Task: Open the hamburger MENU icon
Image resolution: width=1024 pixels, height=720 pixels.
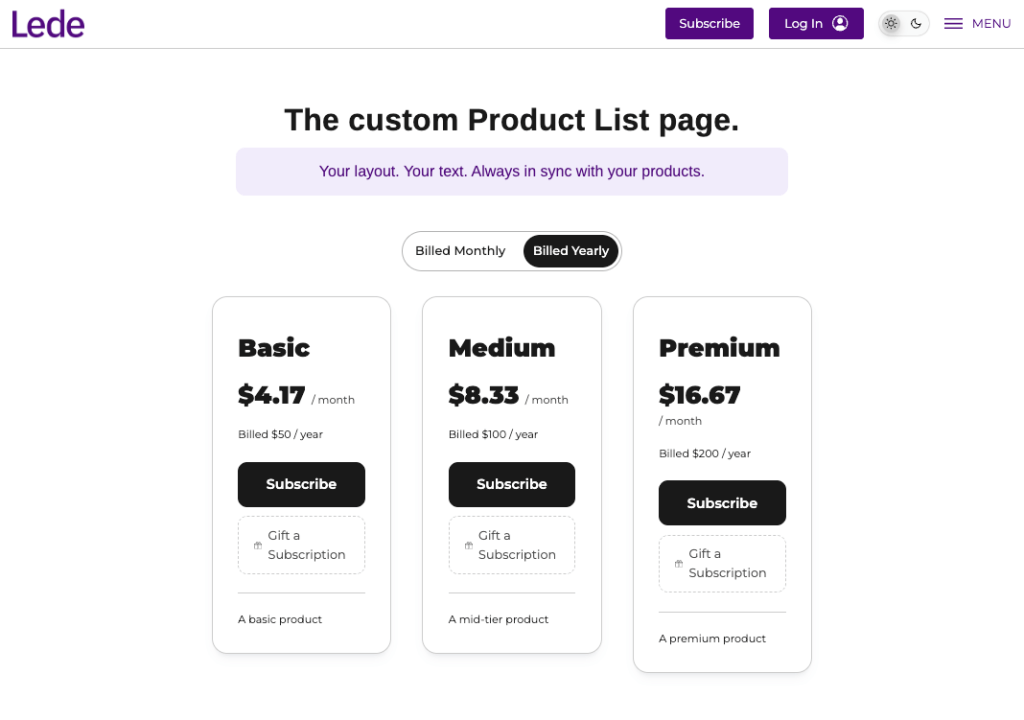Action: [x=953, y=24]
